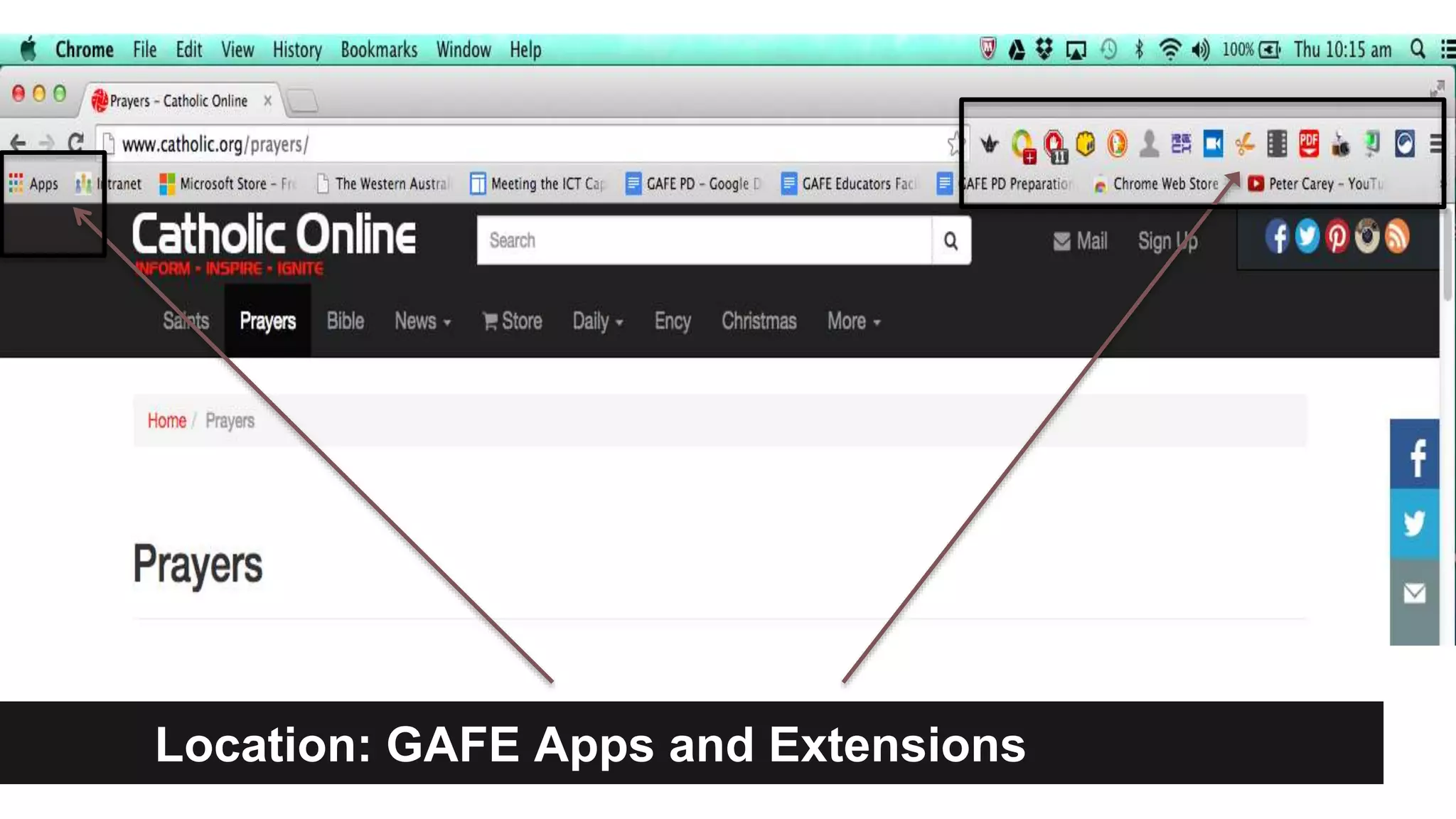Open the DuckDuckGo extension icon
Image resolution: width=1456 pixels, height=819 pixels.
point(1117,144)
